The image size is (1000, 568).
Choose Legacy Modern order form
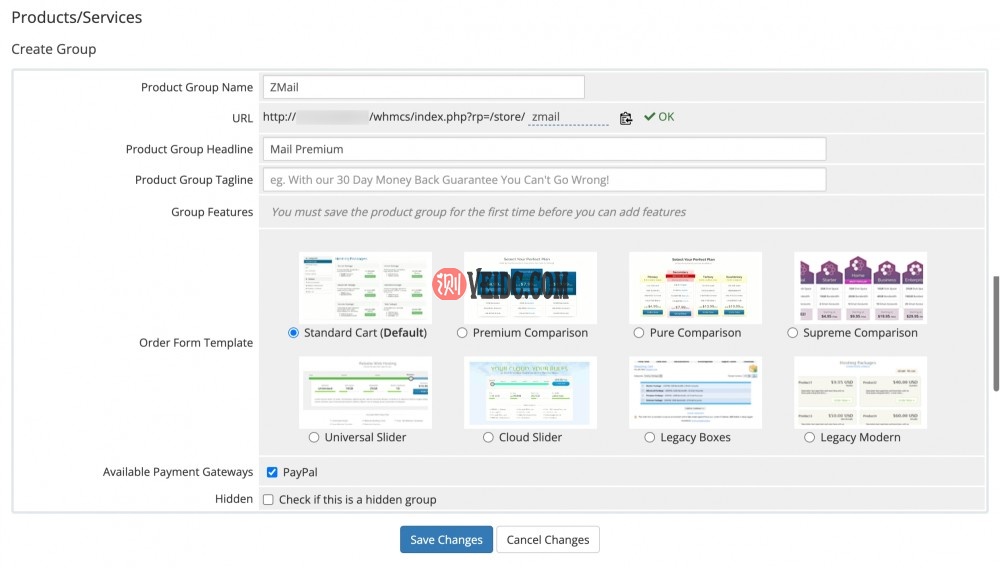pos(810,437)
